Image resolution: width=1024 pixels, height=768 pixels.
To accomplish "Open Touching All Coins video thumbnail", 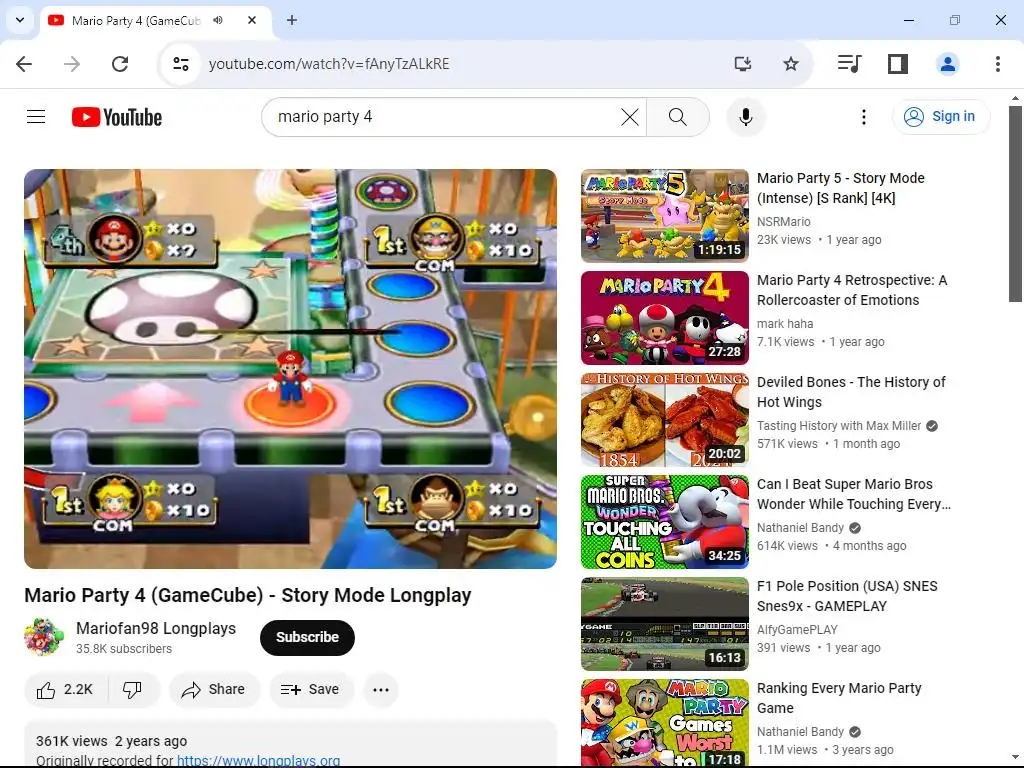I will click(x=665, y=522).
